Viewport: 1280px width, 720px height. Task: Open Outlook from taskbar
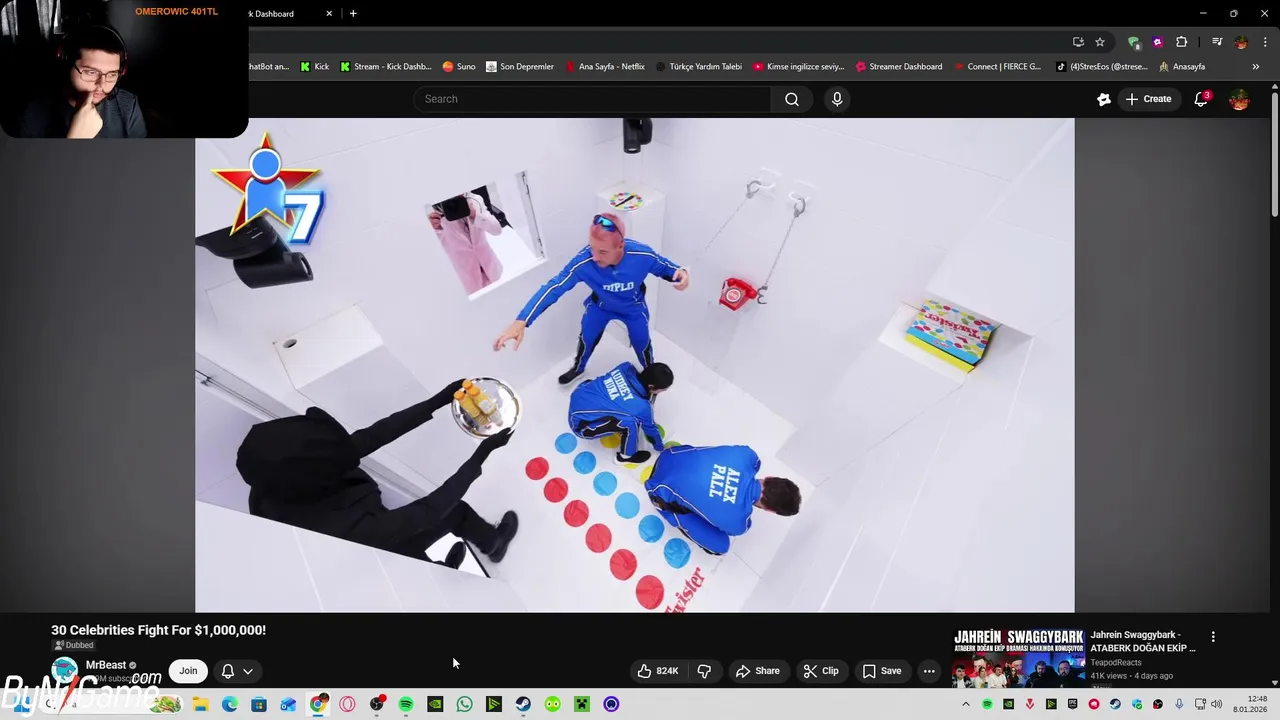point(288,704)
